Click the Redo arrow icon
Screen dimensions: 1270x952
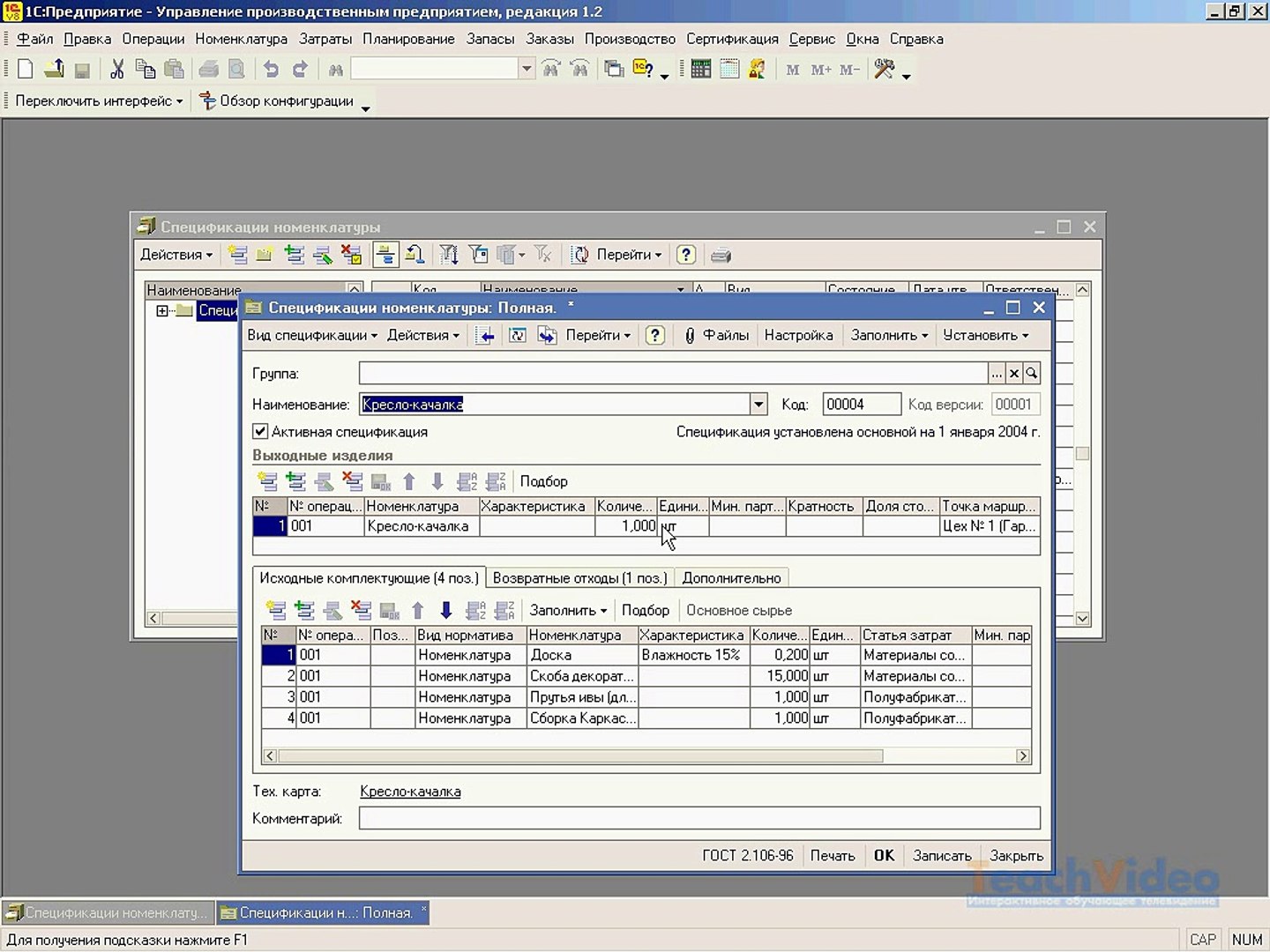[300, 69]
